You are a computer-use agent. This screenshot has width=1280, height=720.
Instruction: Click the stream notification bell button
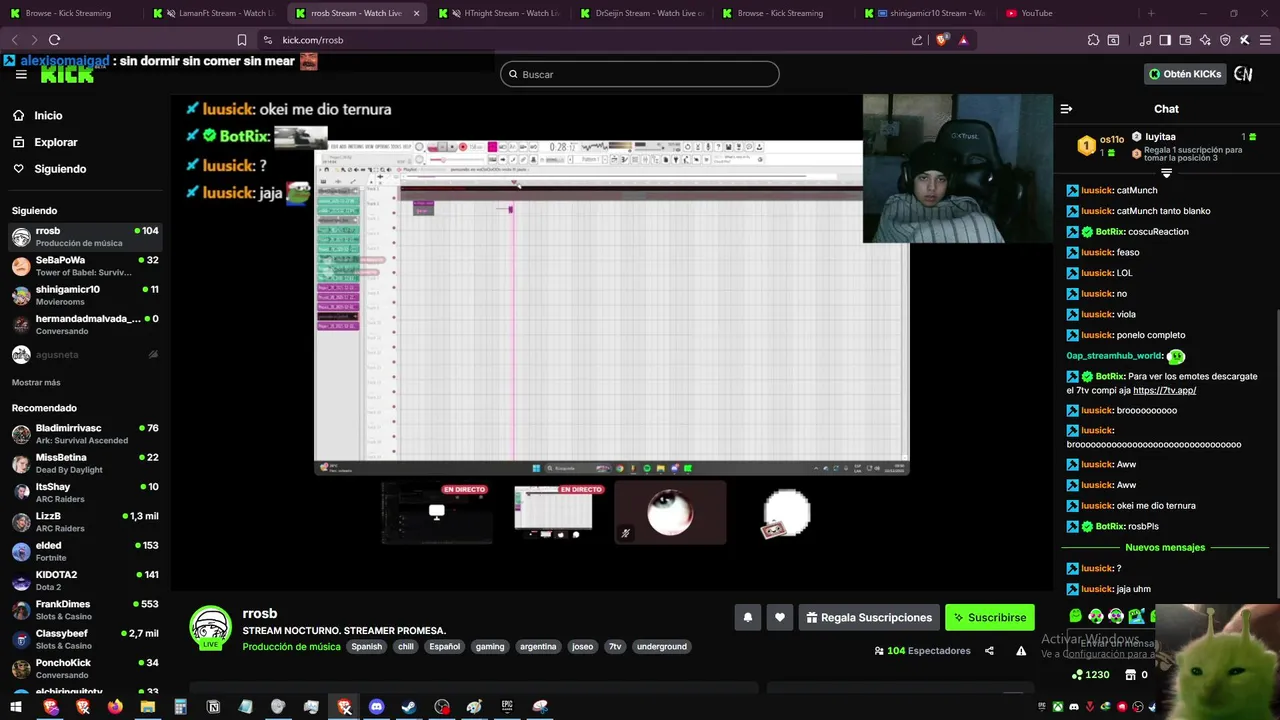747,617
